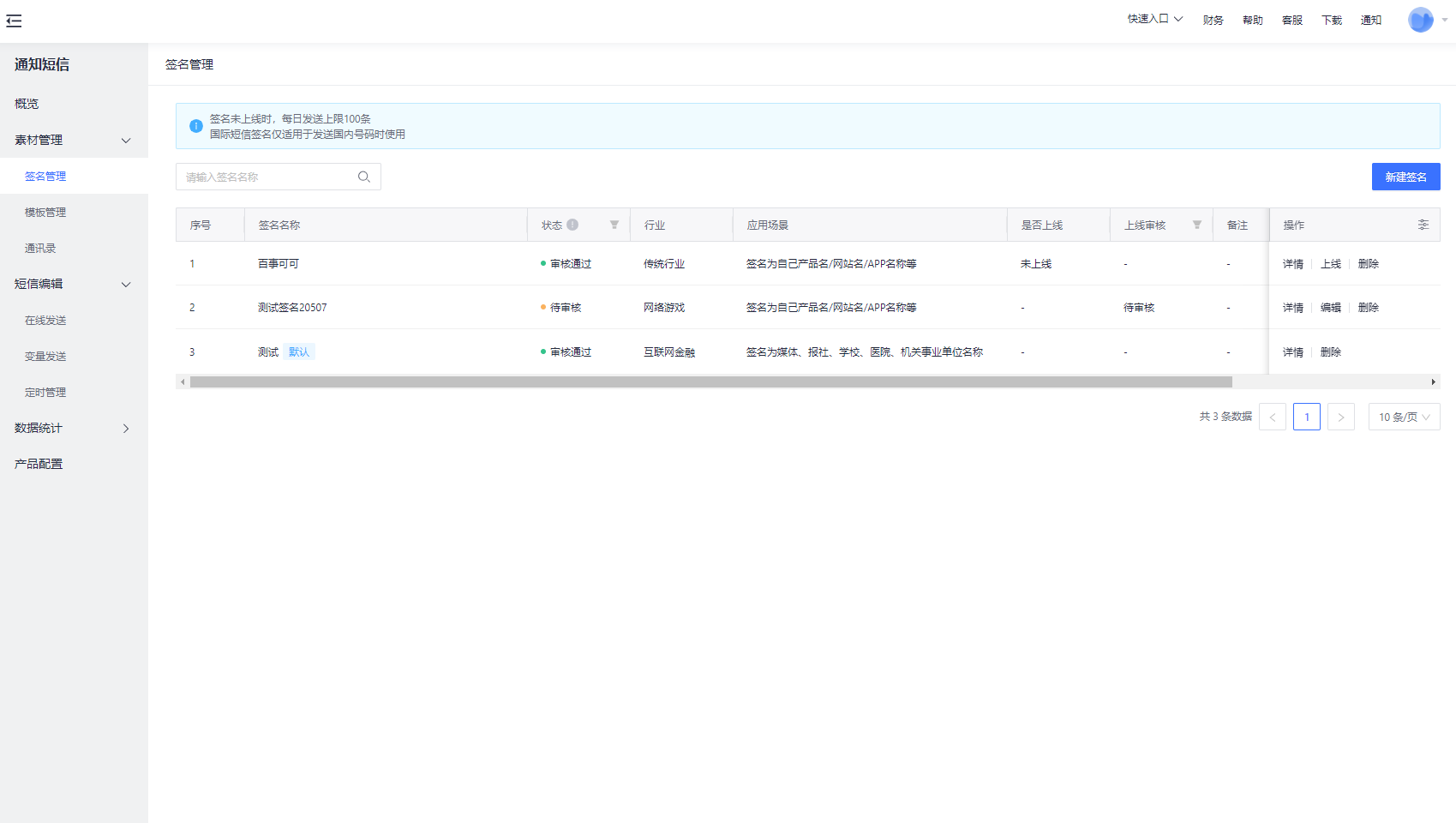
Task: Collapse the 短信编辑 menu group
Action: (74, 284)
